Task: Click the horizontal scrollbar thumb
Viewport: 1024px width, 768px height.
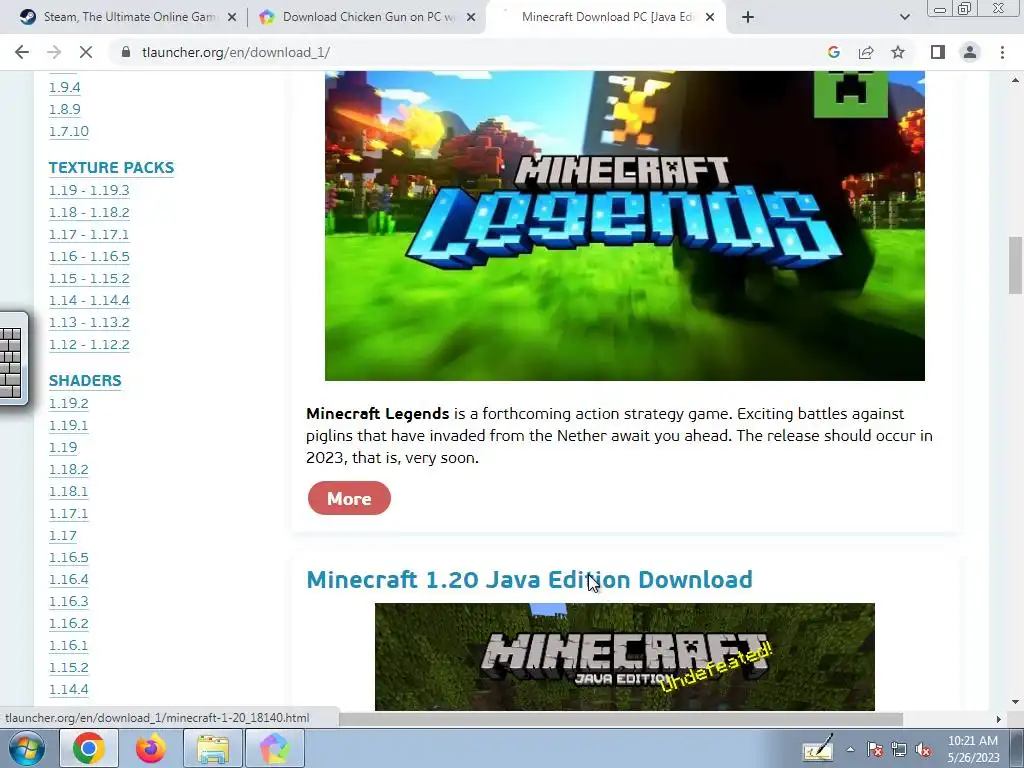Action: pos(620,719)
